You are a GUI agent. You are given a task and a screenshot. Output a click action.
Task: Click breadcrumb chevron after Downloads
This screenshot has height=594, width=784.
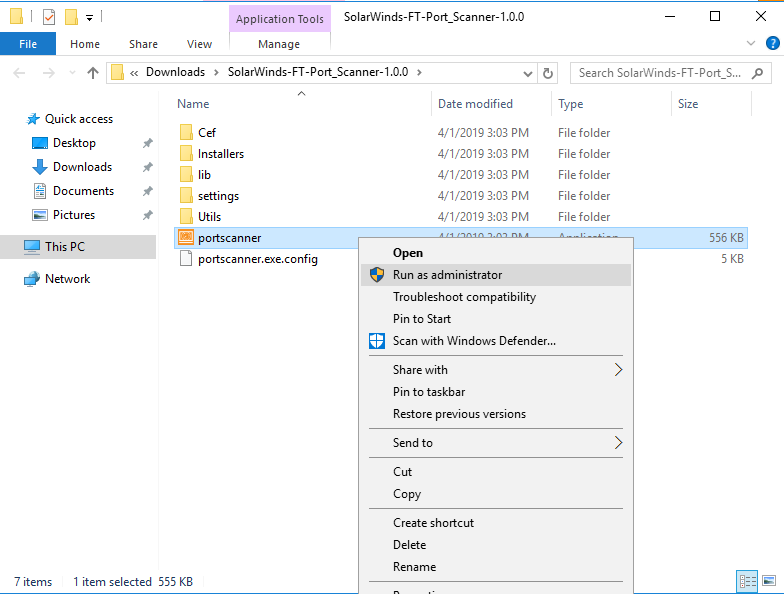pyautogui.click(x=216, y=72)
